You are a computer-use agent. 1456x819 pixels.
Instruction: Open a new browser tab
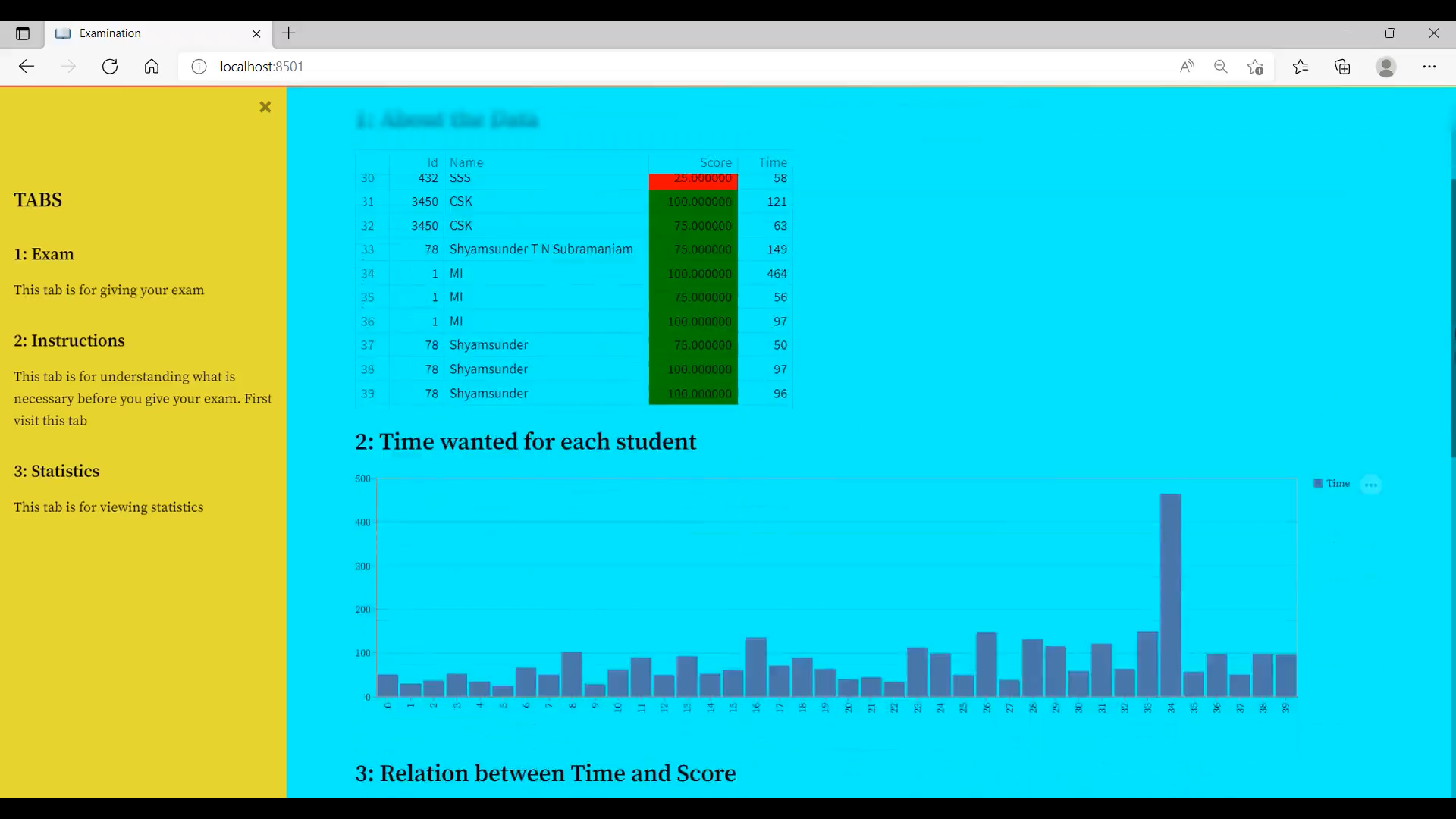pyautogui.click(x=290, y=33)
